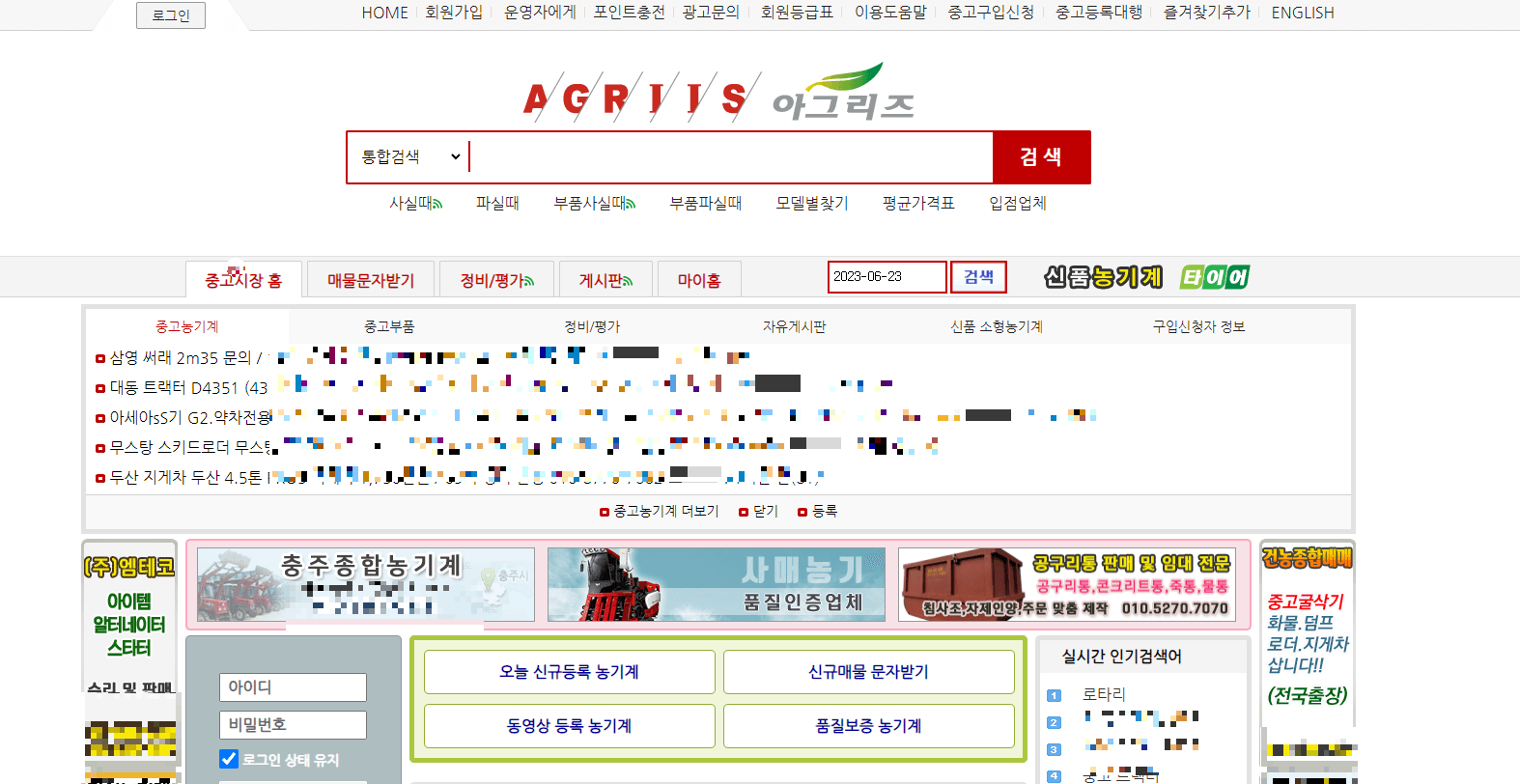Click the 아이디 input field
This screenshot has height=784, width=1520.
pos(293,687)
